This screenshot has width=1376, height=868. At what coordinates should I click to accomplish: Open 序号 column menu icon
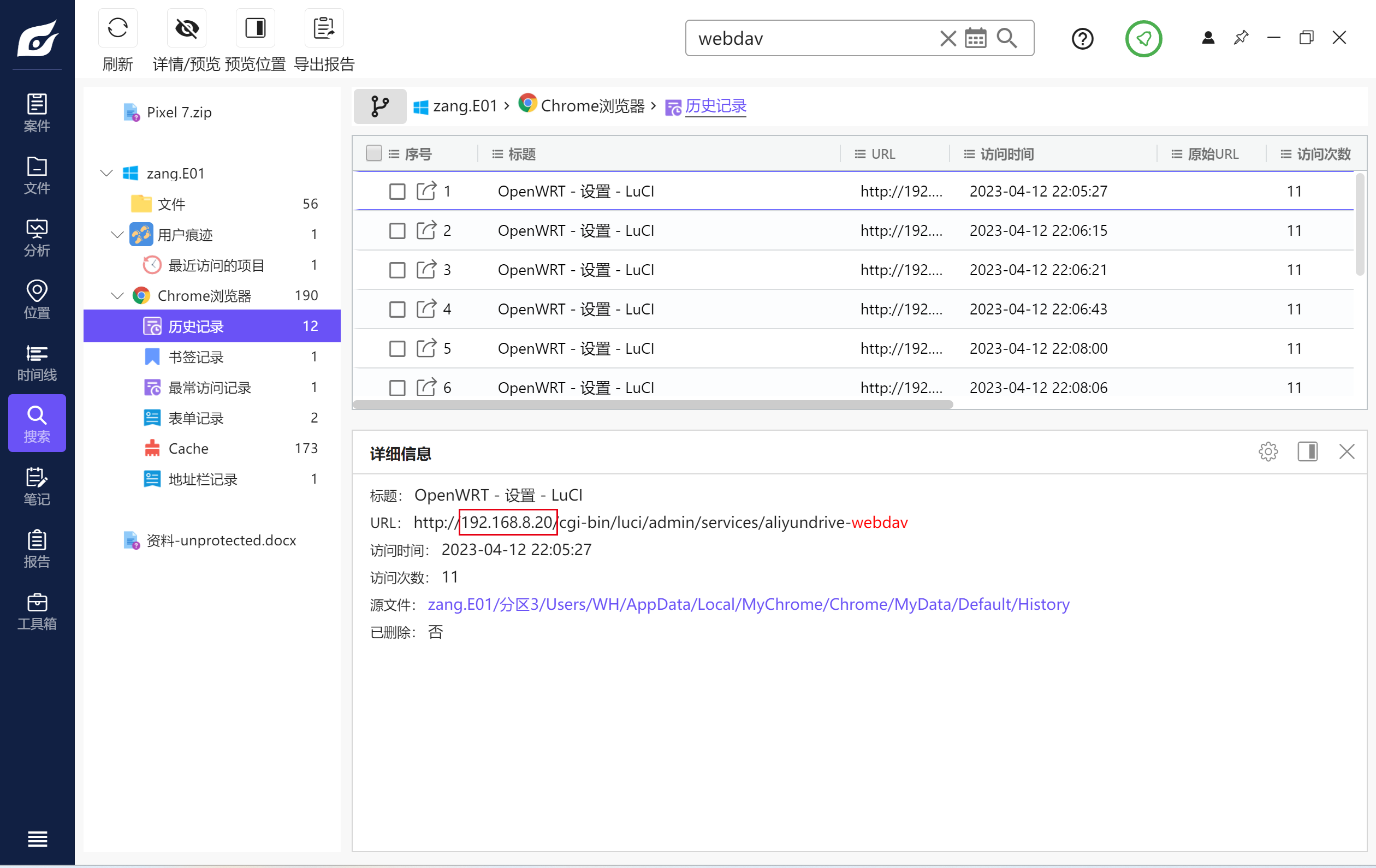[x=394, y=154]
